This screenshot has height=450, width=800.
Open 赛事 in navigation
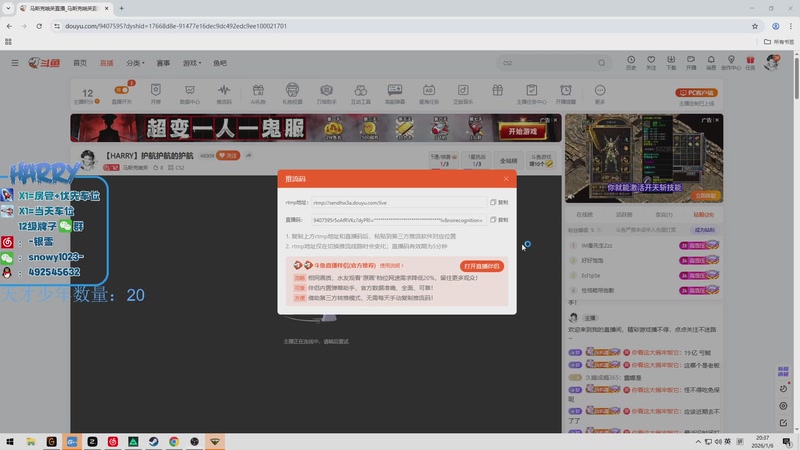click(163, 63)
